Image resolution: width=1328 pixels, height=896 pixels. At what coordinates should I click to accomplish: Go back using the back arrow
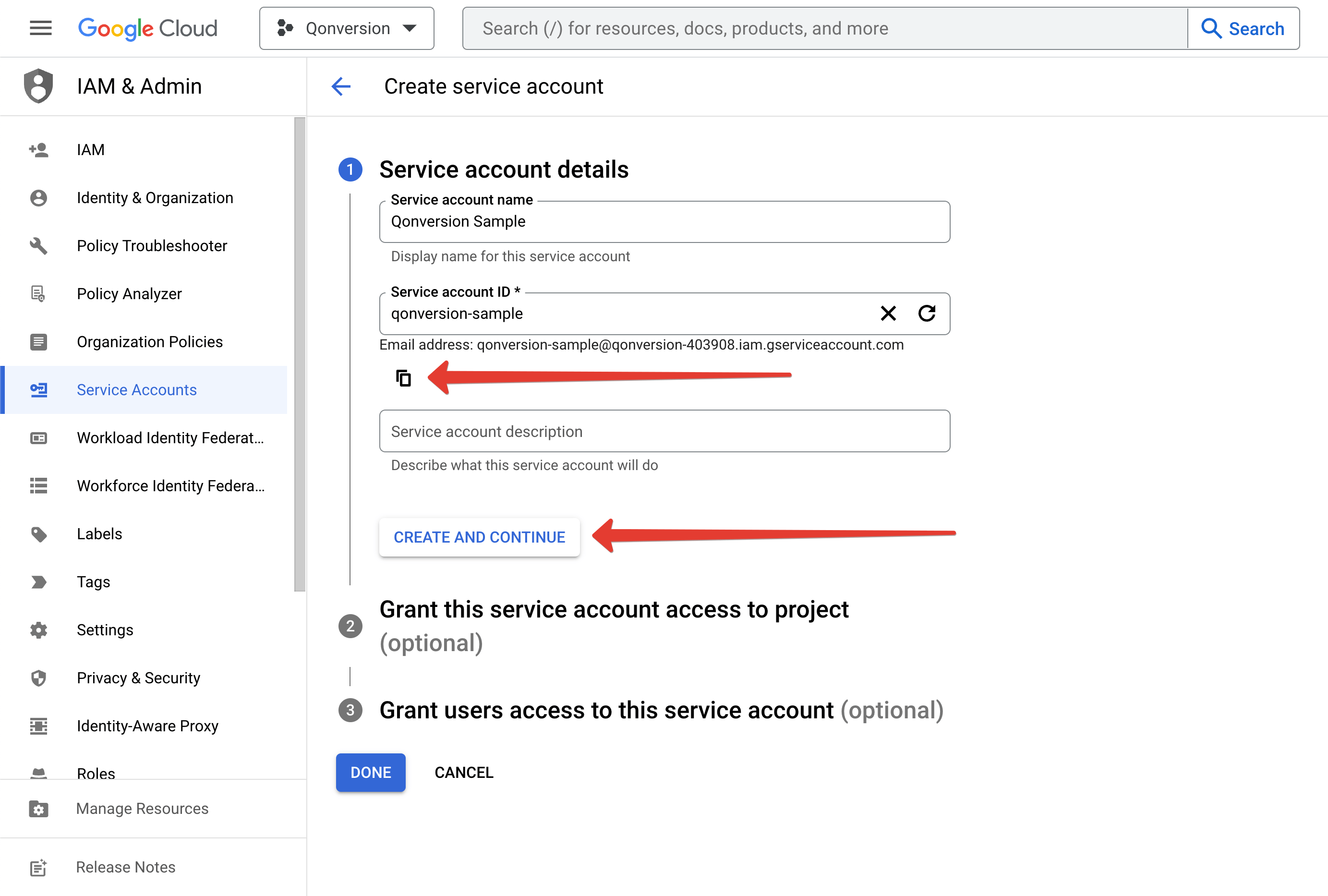pos(341,86)
